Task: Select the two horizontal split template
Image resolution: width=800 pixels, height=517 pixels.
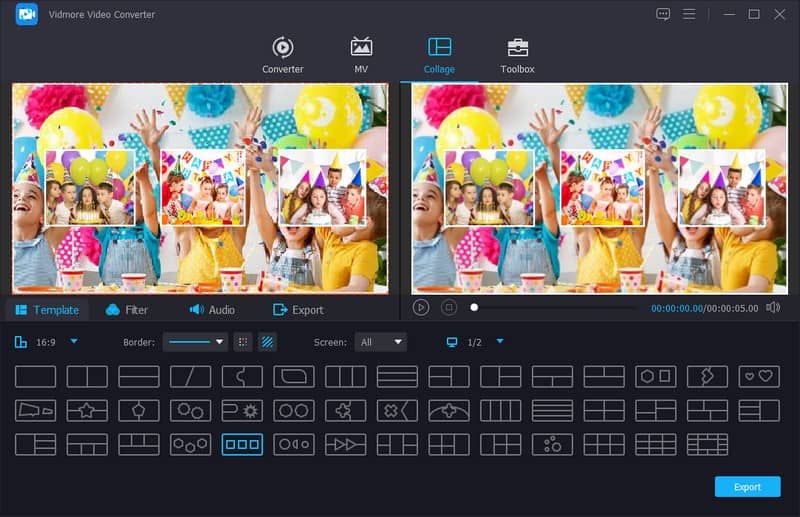Action: pyautogui.click(x=139, y=377)
